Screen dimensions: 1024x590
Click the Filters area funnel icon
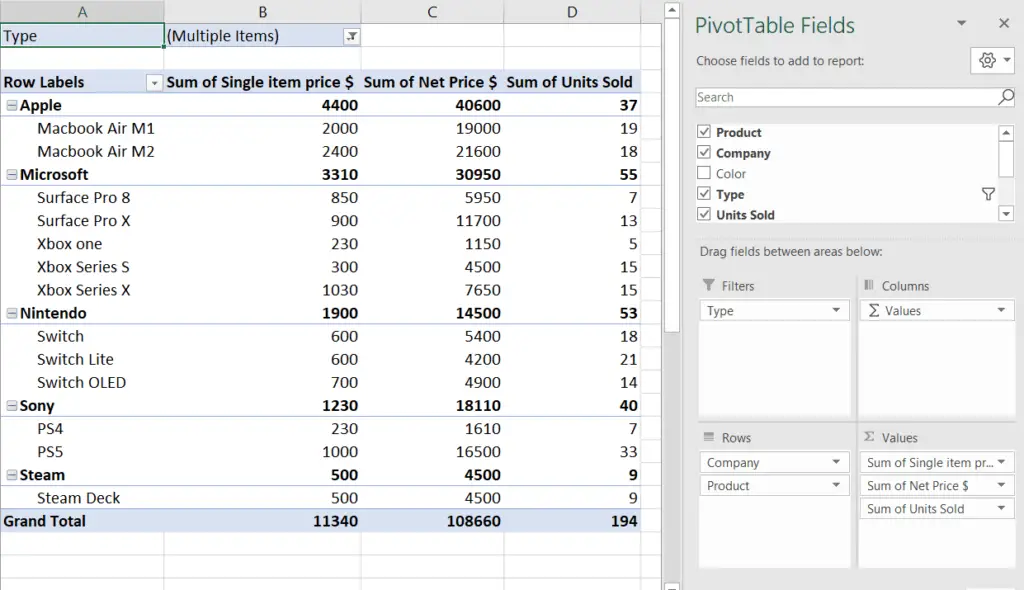[709, 285]
